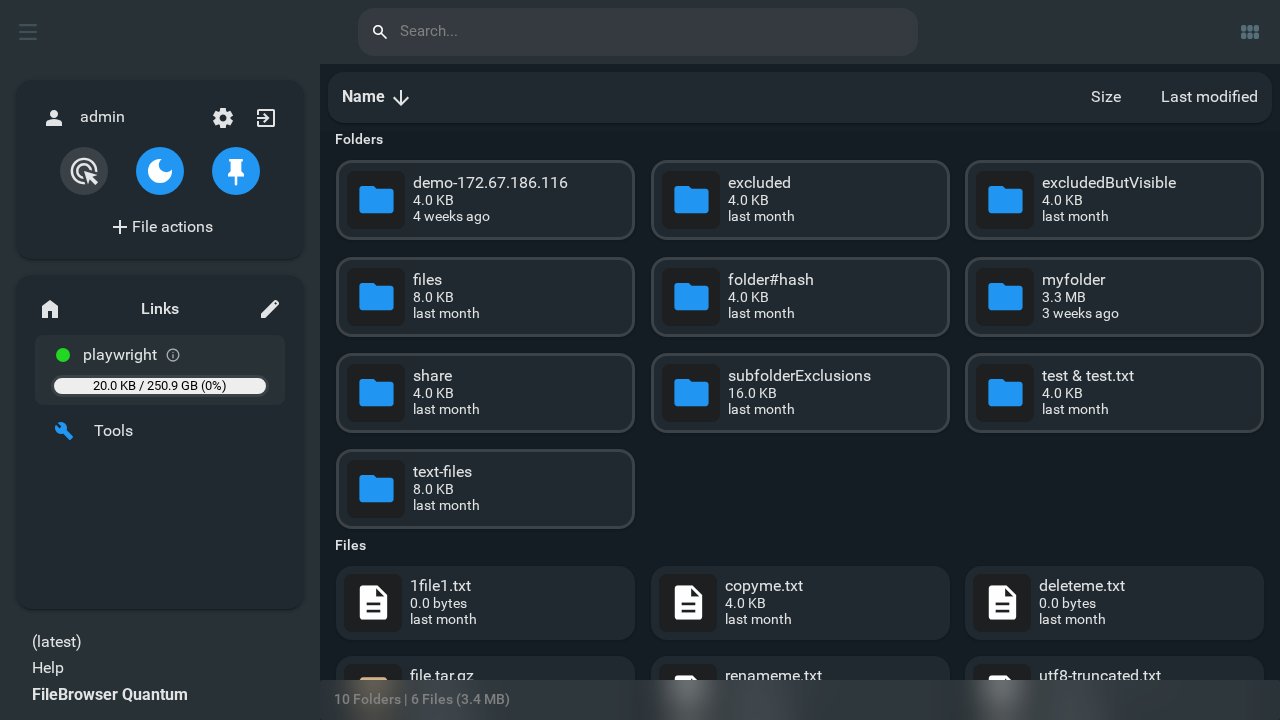The image size is (1280, 720).
Task: Log out using the exit icon
Action: (265, 118)
